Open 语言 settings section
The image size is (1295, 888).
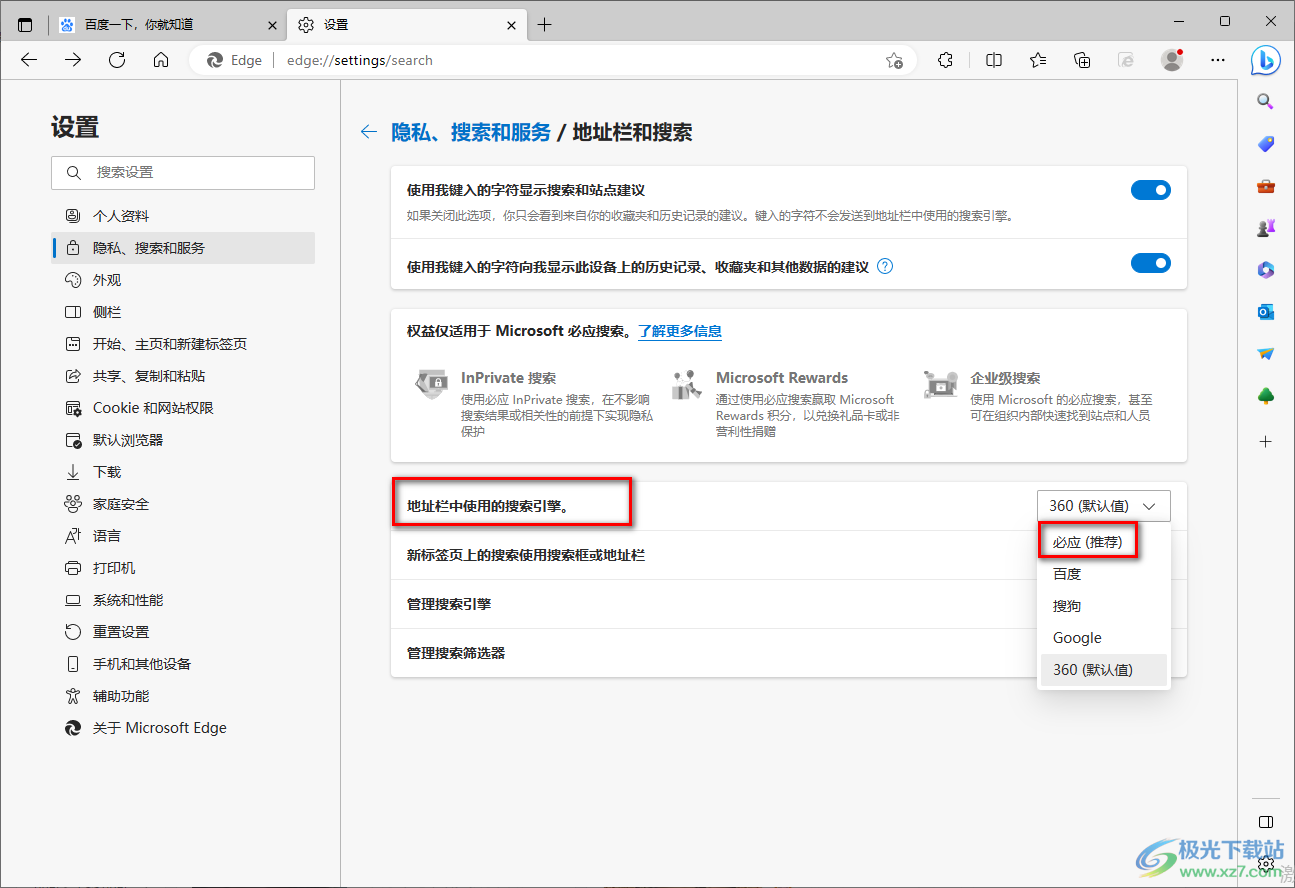click(183, 536)
